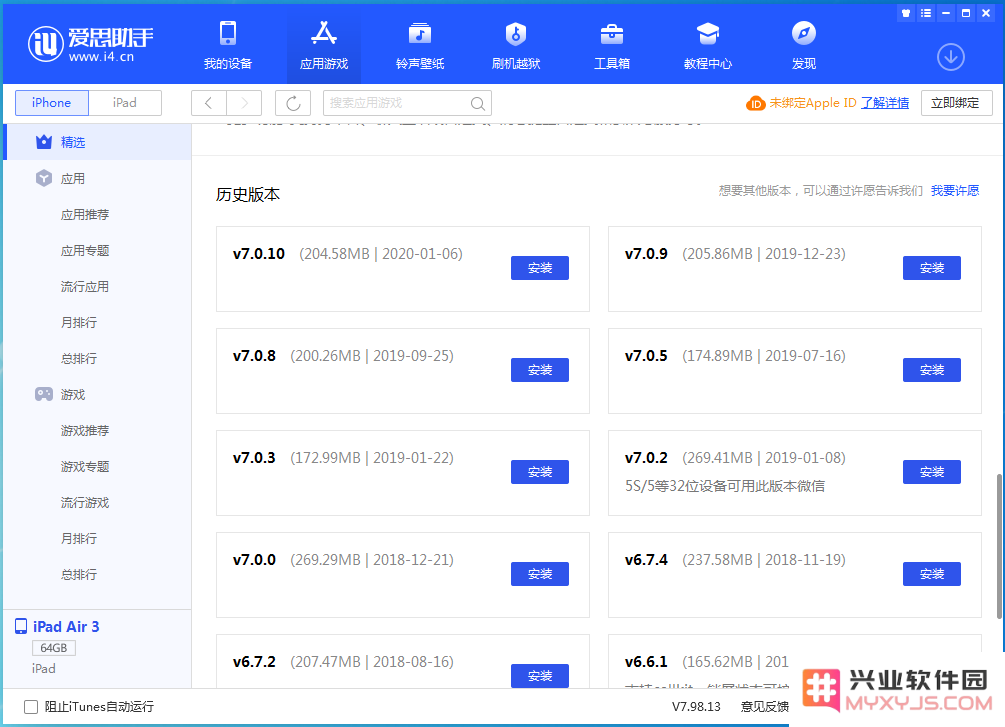The image size is (1005, 727).
Task: Open the list menu icon in title bar
Action: pyautogui.click(x=926, y=13)
